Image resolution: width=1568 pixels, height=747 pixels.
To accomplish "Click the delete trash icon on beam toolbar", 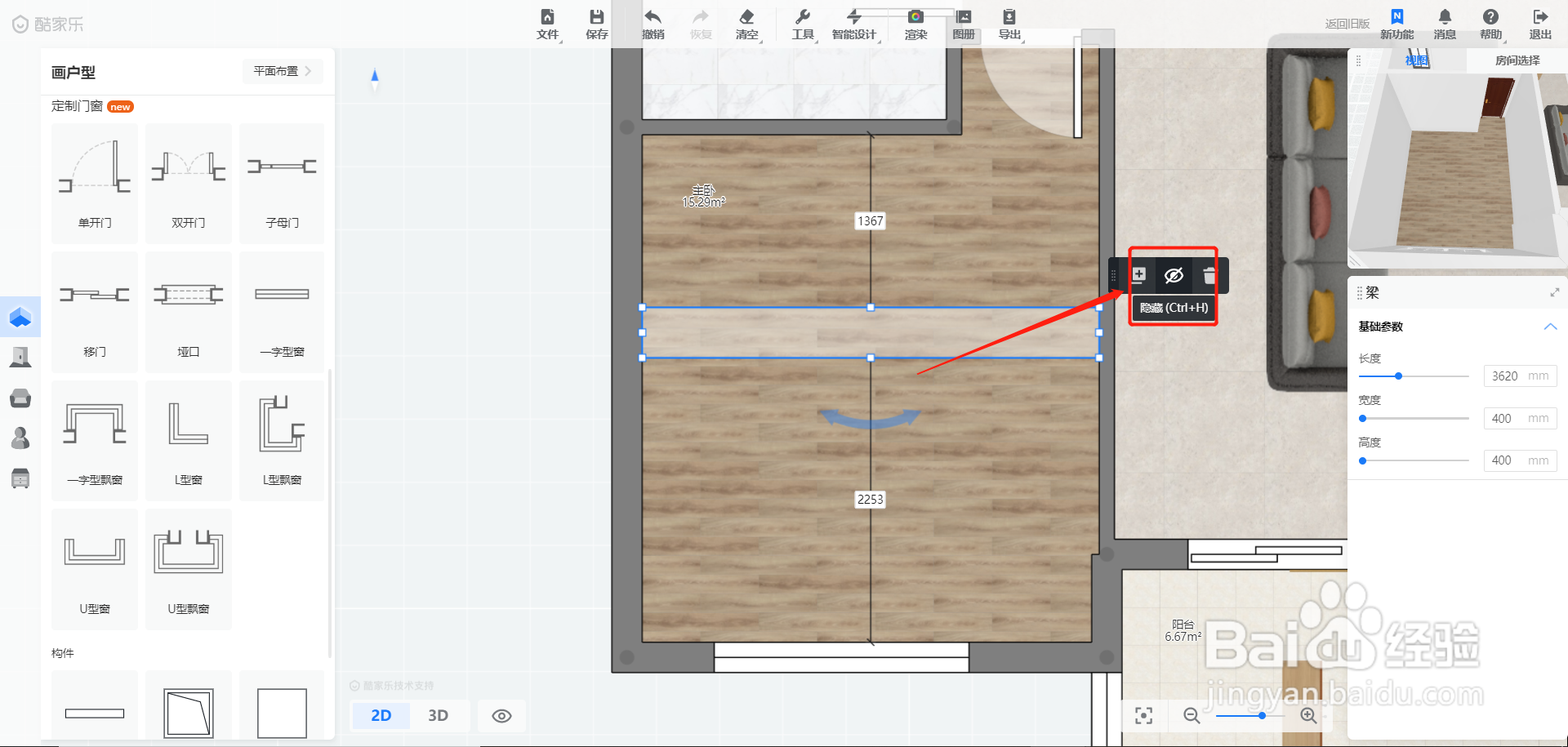I will coord(1209,276).
